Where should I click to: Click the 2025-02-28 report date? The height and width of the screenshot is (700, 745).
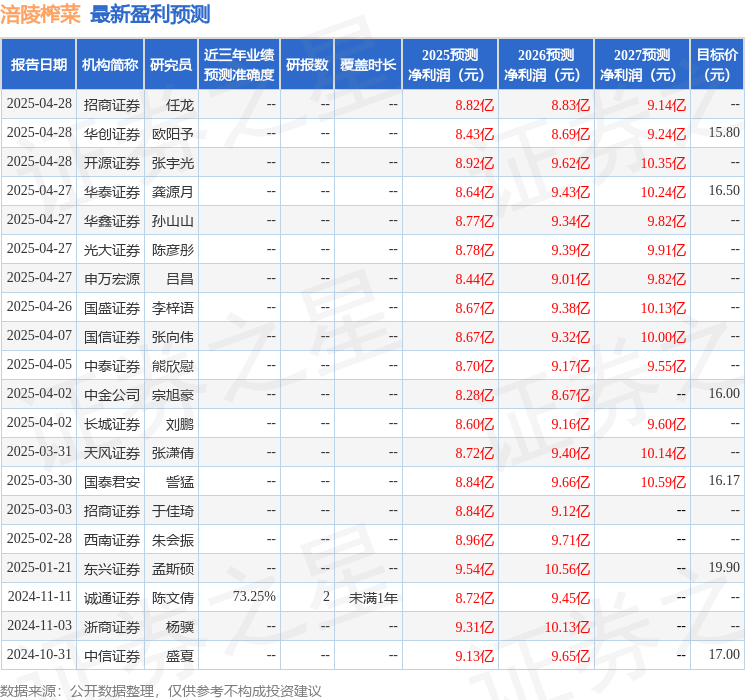pos(39,538)
